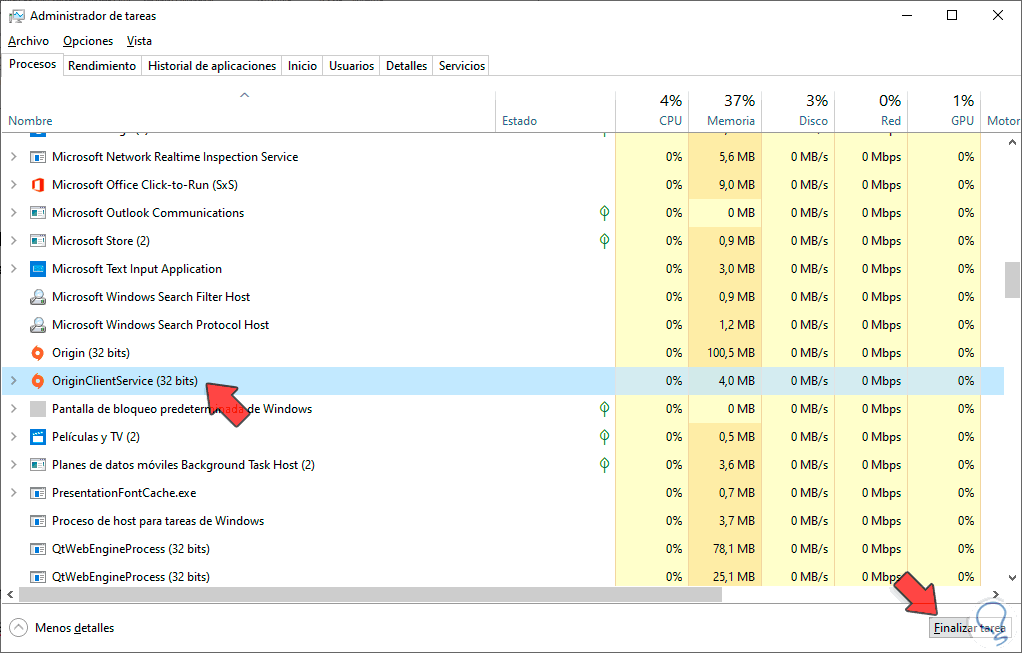Viewport: 1022px width, 653px height.
Task: Open the Servicios tab
Action: coord(462,66)
